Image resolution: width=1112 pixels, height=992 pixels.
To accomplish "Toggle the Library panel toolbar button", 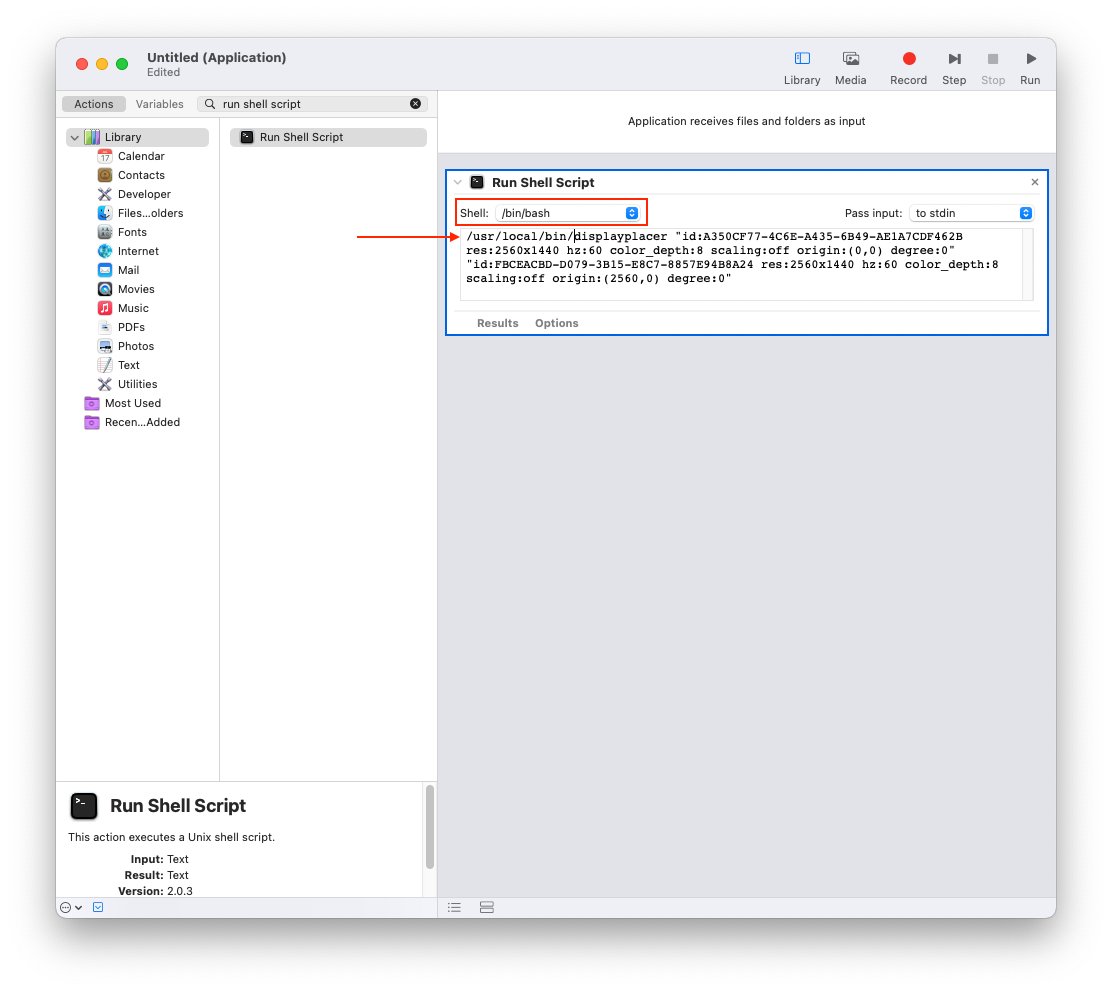I will tap(801, 68).
